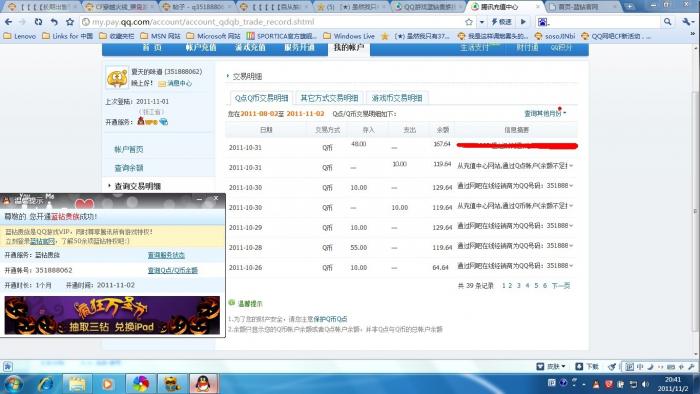Reload the page with refresh icon
The image size is (700, 394).
[x=38, y=22]
